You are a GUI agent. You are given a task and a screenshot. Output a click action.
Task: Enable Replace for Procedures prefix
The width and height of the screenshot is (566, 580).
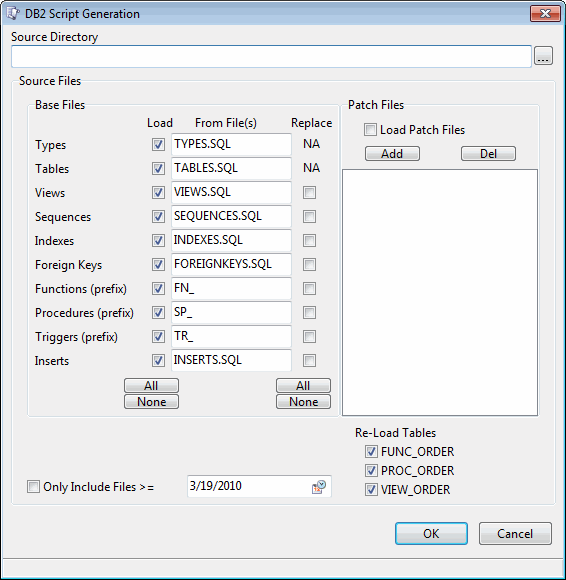(309, 313)
